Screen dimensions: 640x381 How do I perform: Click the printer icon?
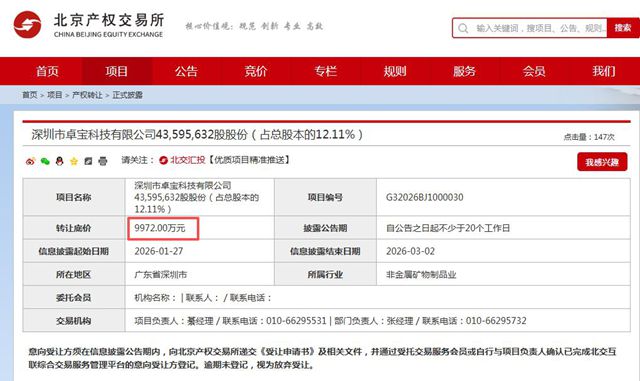click(x=103, y=161)
